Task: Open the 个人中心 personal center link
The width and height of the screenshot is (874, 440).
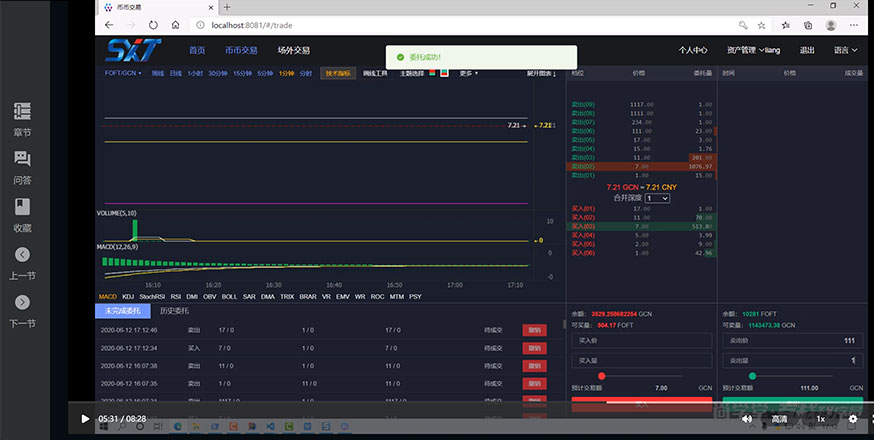Action: (693, 50)
